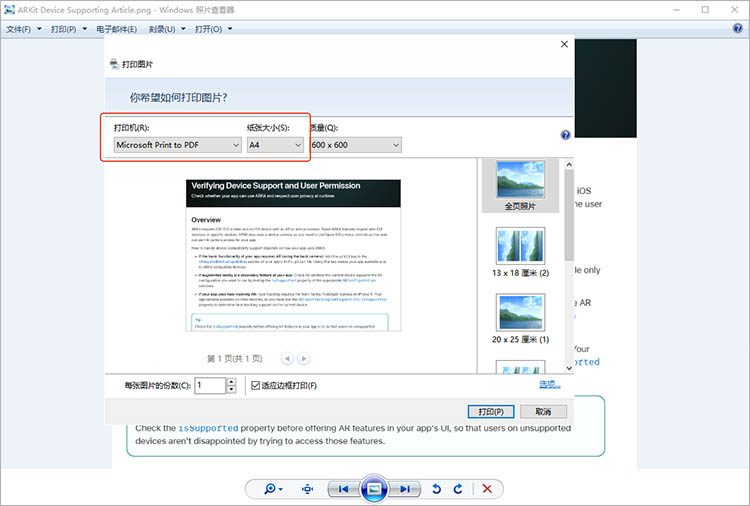The width and height of the screenshot is (750, 506).
Task: Open the 打印(P) menu in toolbar
Action: tap(64, 29)
